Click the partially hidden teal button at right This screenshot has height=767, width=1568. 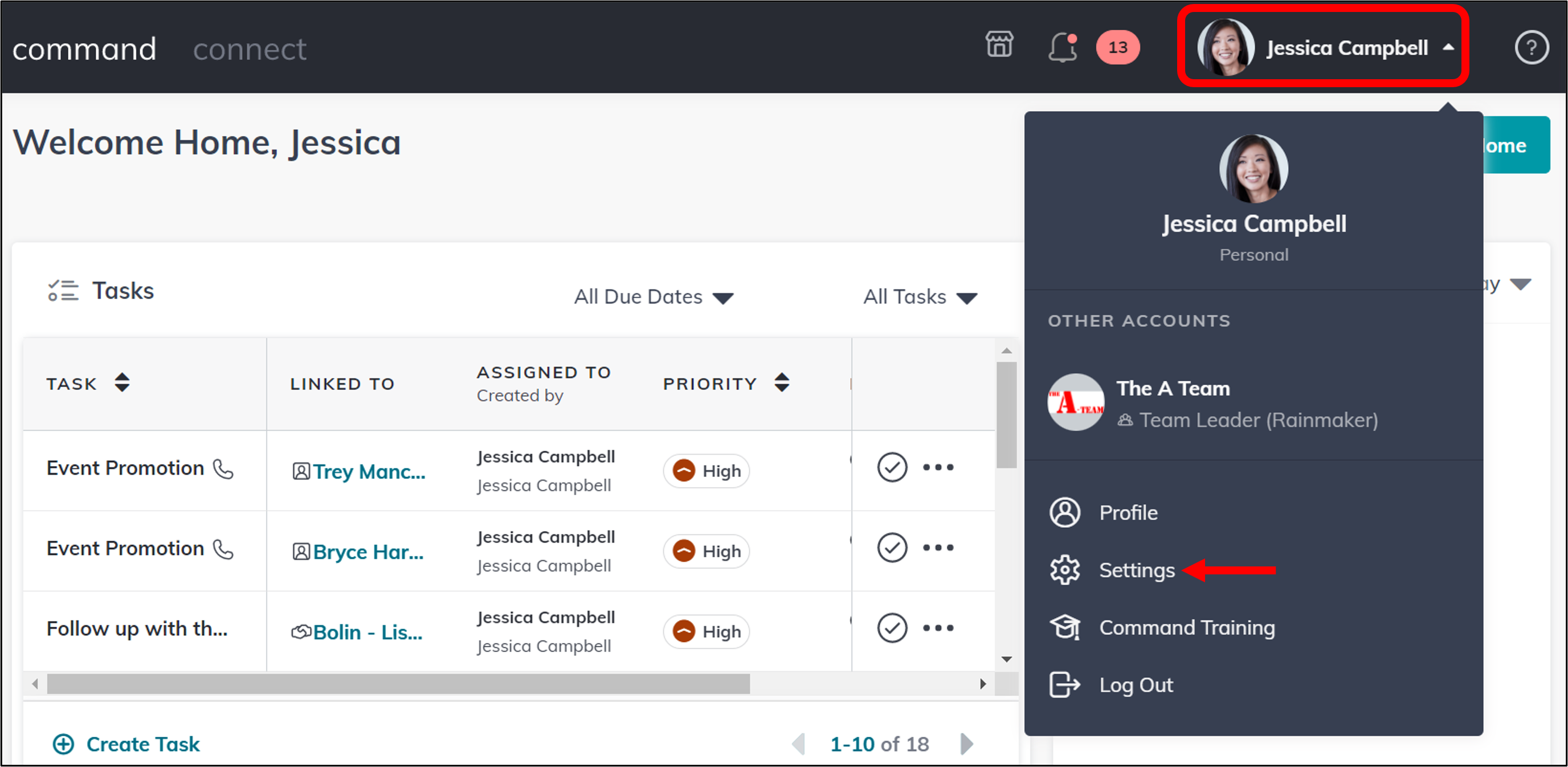tap(1516, 145)
